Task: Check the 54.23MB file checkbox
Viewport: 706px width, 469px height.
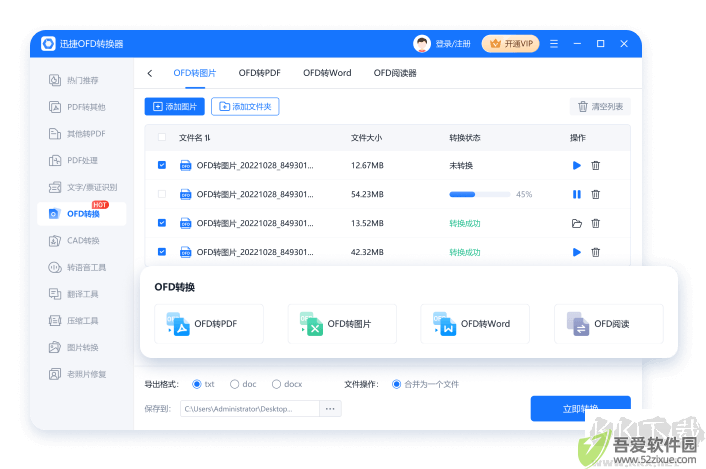Action: pos(162,194)
